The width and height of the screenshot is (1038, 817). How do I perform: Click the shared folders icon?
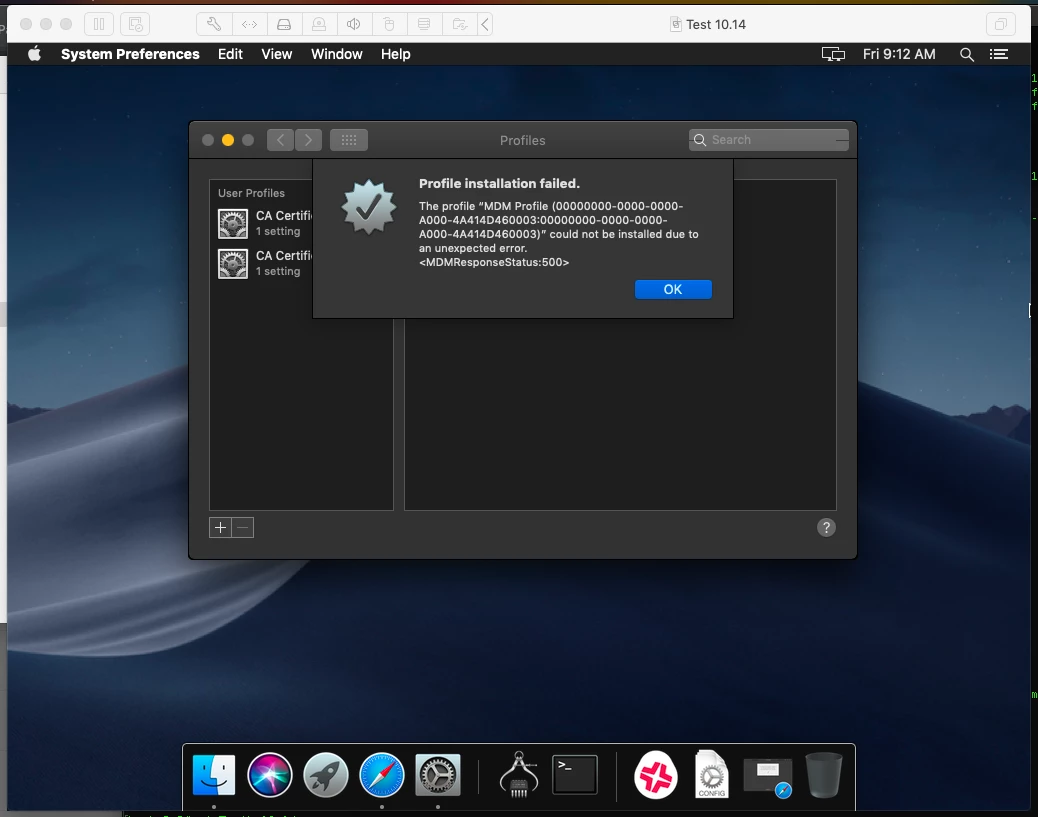pos(459,24)
